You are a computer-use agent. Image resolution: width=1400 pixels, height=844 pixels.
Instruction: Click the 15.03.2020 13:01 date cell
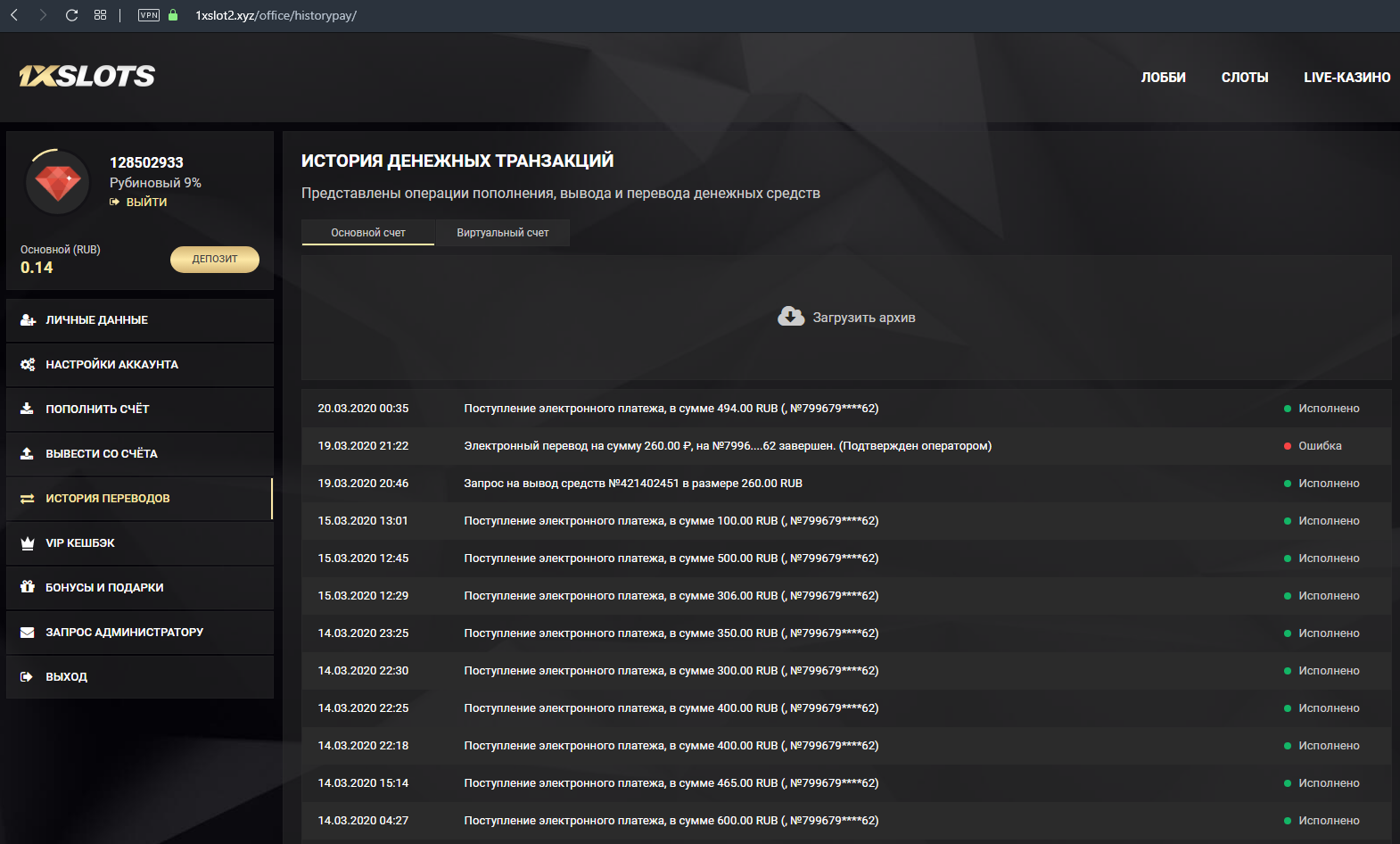[x=363, y=521]
